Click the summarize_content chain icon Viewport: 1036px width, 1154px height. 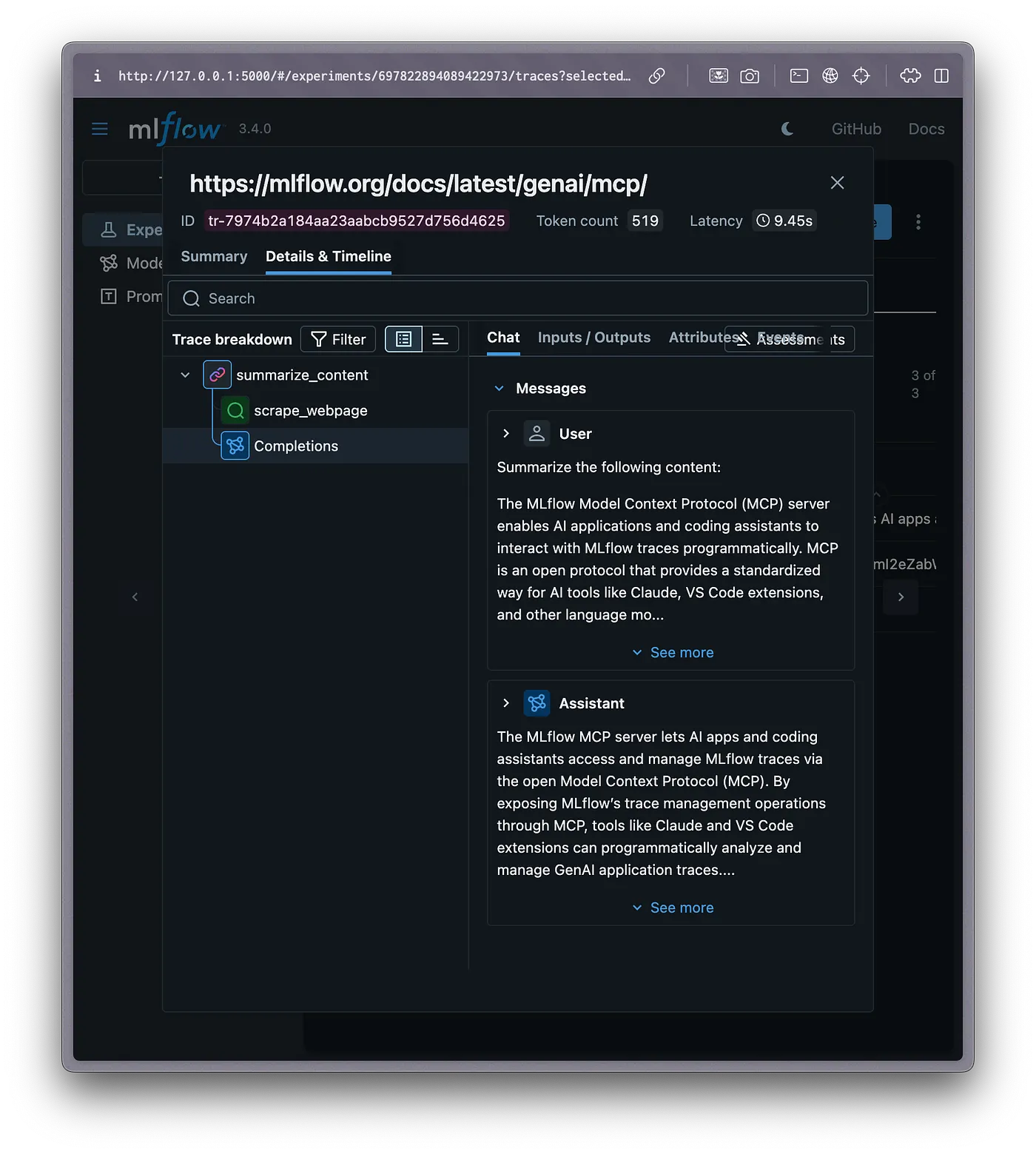217,375
